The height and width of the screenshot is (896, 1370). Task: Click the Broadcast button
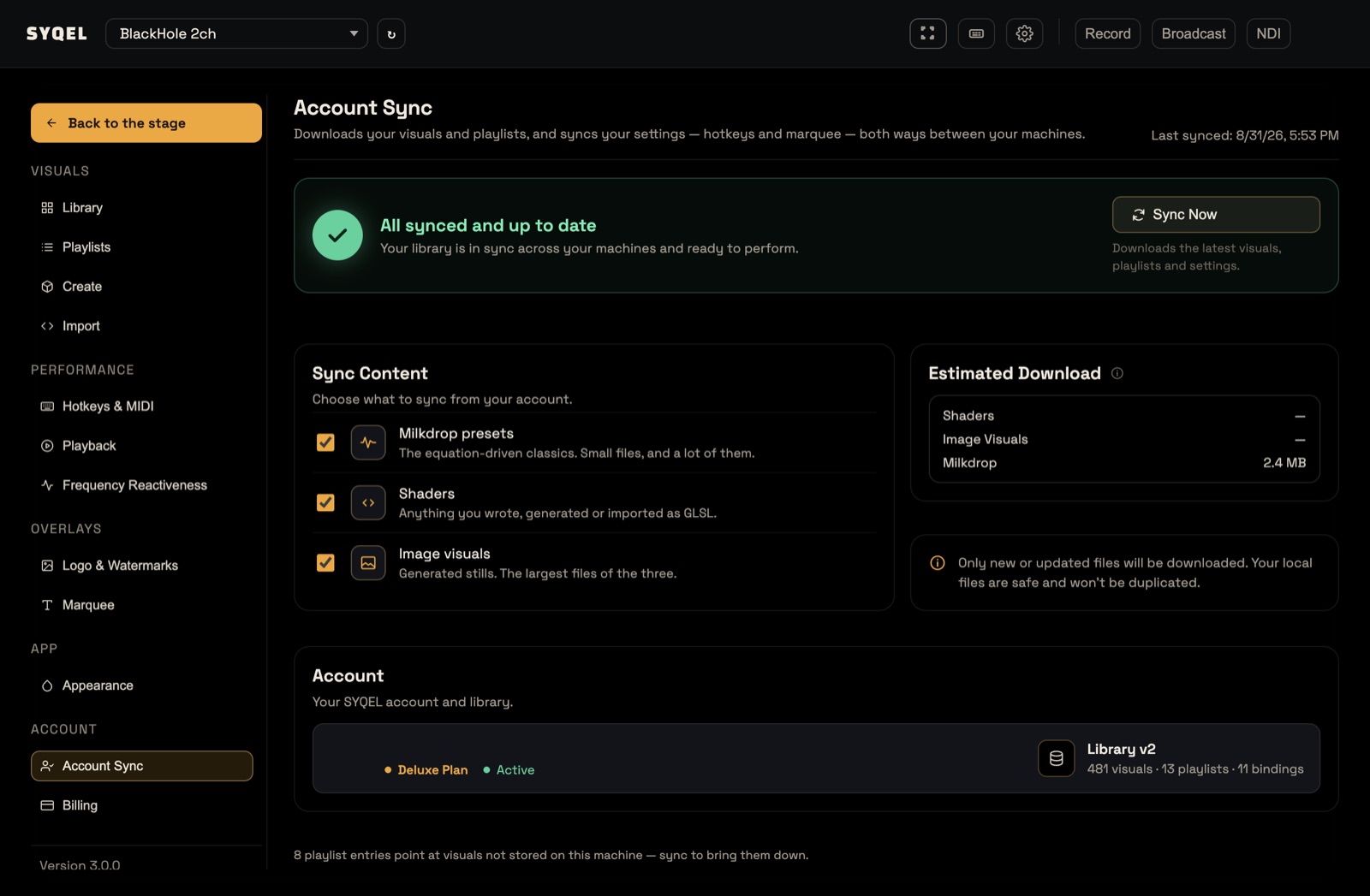point(1193,33)
